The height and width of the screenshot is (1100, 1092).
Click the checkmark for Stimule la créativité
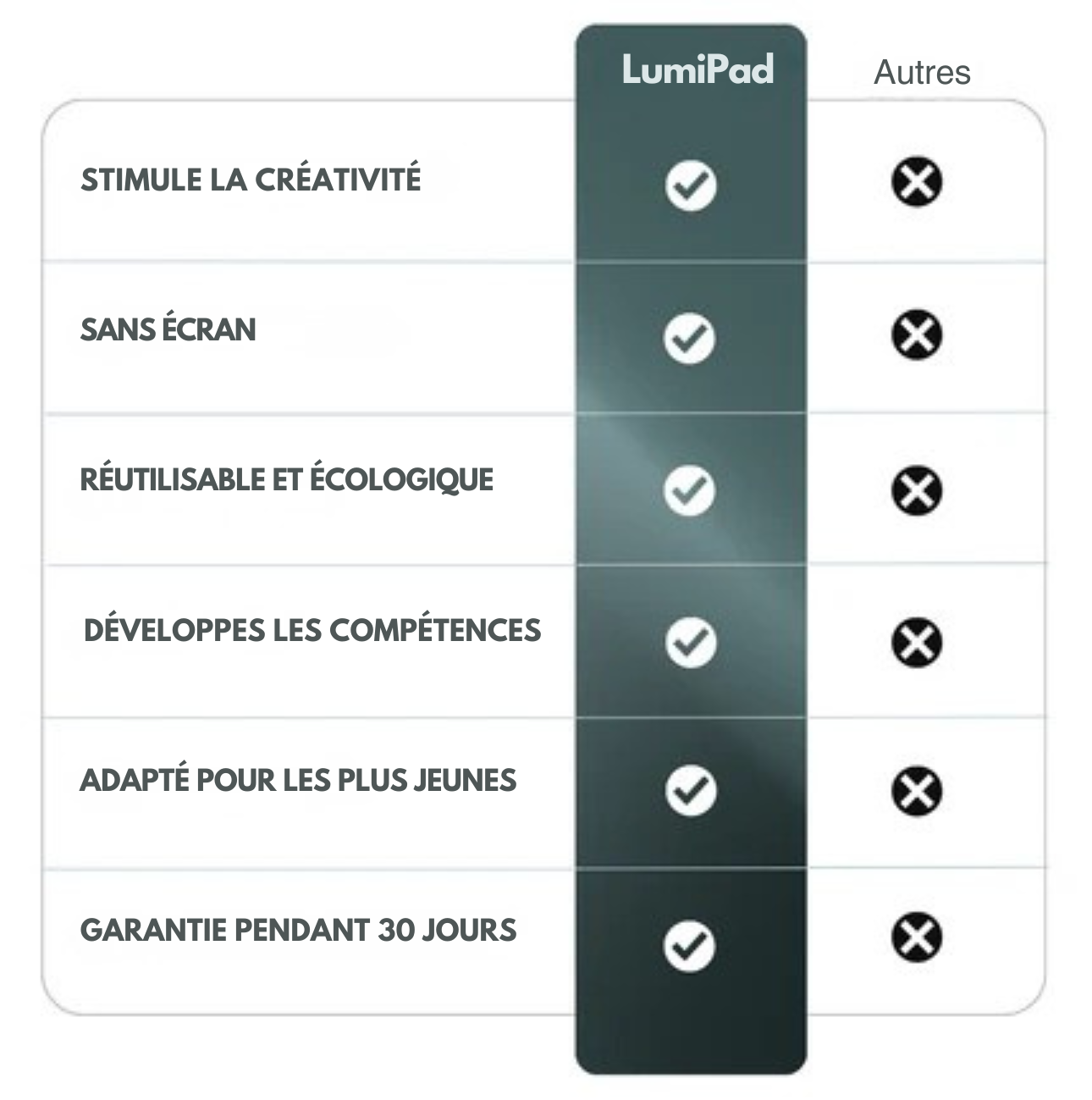691,185
